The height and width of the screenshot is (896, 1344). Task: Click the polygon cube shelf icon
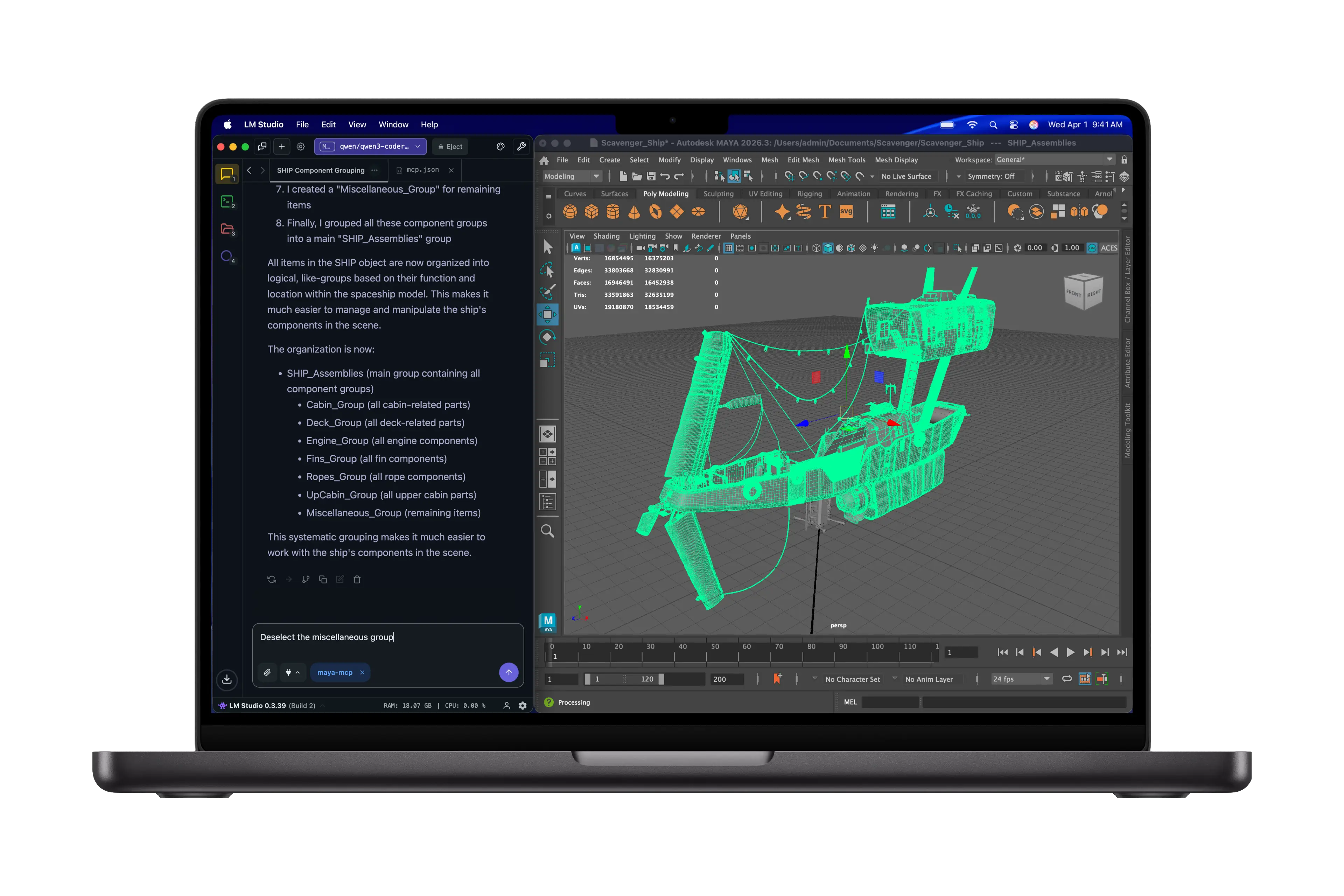pos(591,212)
